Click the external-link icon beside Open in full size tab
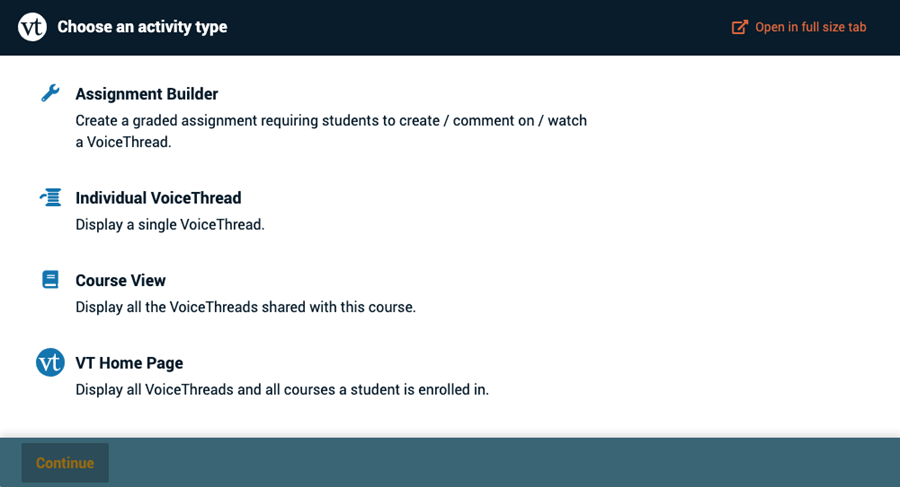900x487 pixels. point(739,27)
